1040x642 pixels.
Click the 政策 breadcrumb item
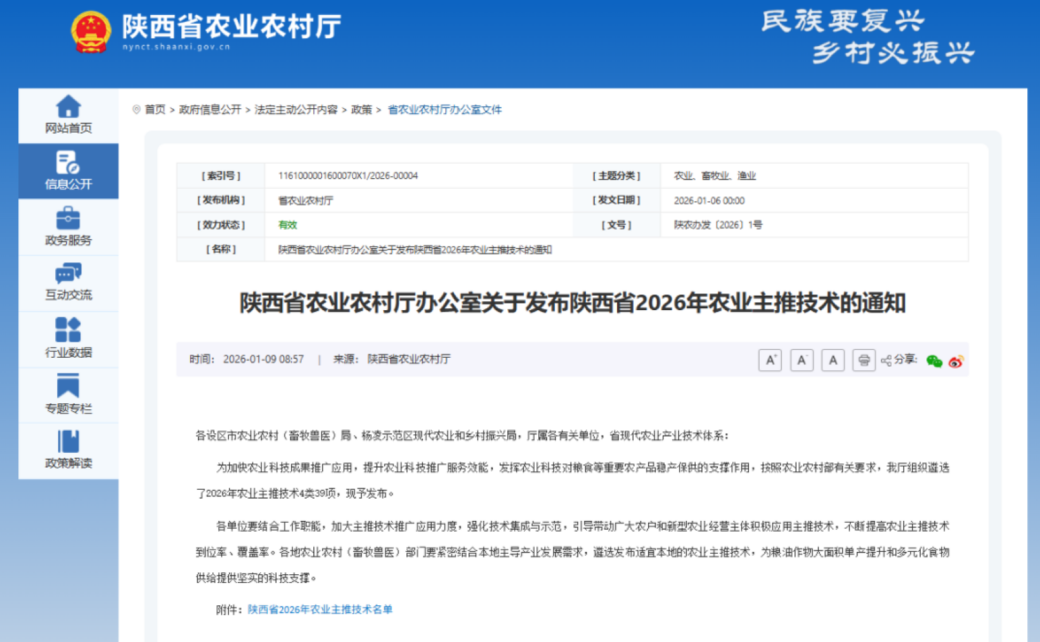coord(361,110)
